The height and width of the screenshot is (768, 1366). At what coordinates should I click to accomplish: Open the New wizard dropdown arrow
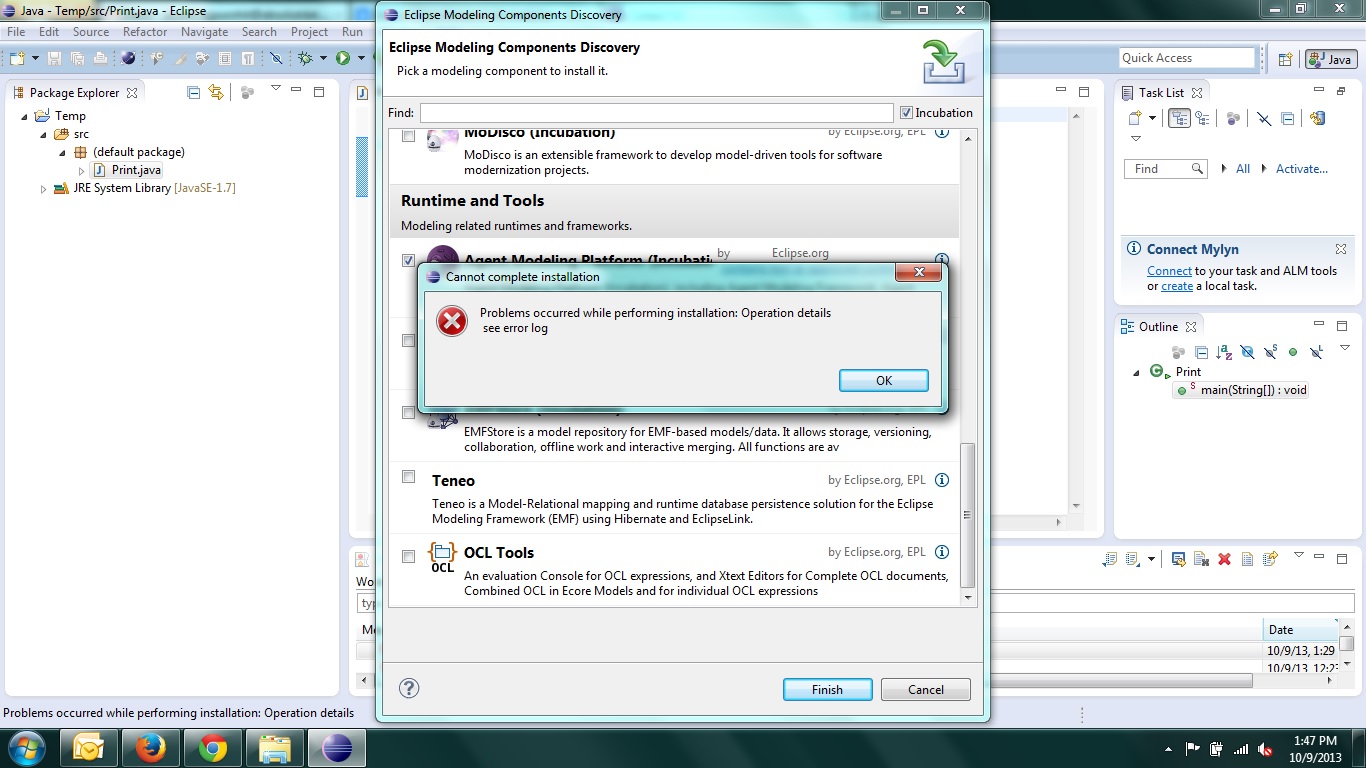pos(35,58)
